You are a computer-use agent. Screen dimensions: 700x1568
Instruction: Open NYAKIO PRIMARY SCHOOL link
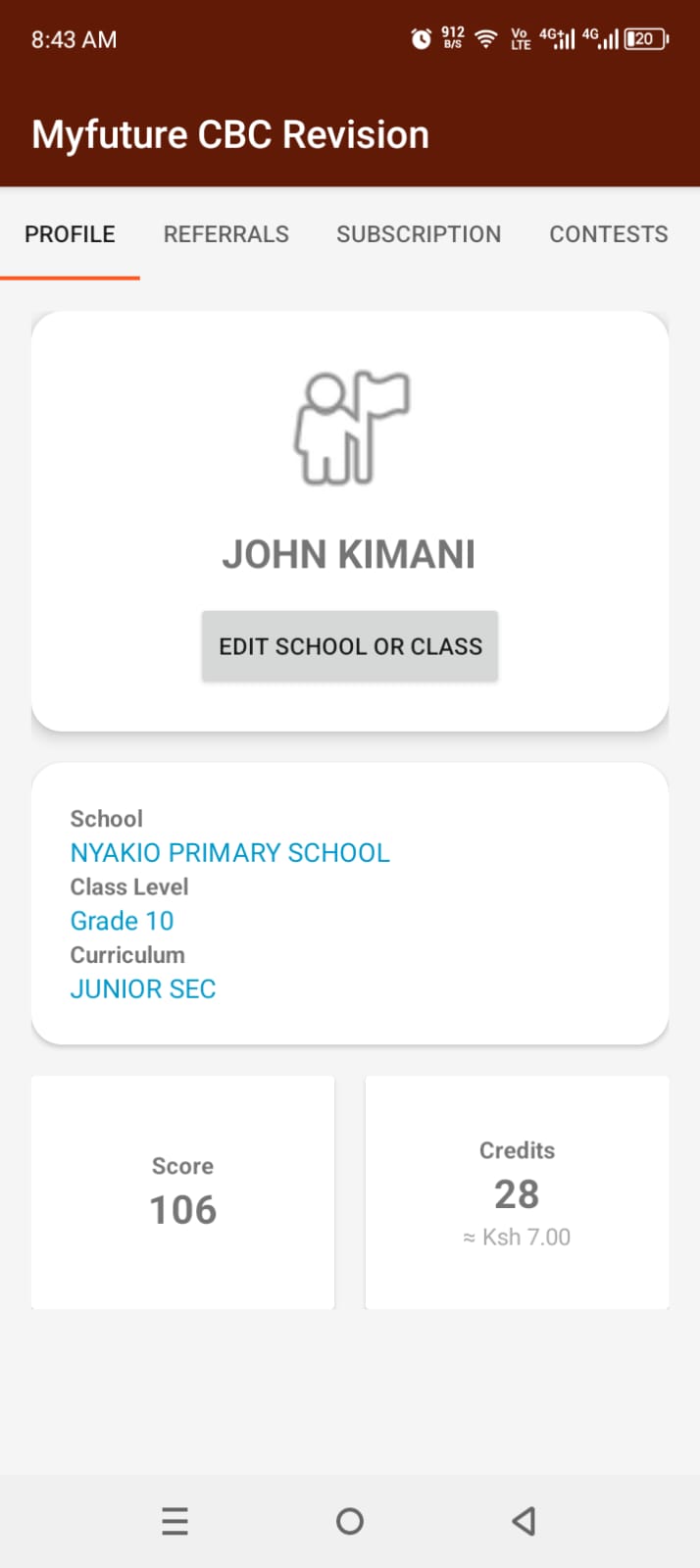(229, 852)
